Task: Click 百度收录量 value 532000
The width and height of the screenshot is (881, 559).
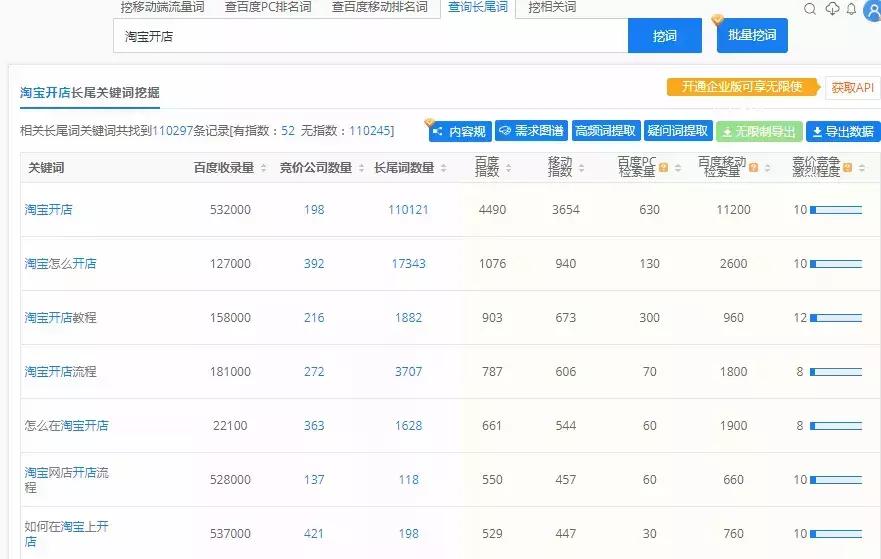Action: tap(230, 210)
